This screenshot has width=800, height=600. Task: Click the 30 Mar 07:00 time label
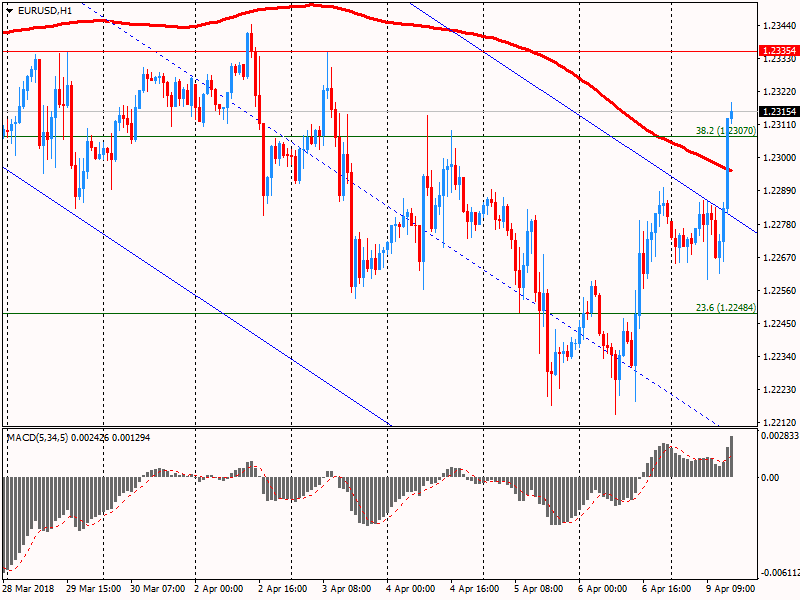158,589
